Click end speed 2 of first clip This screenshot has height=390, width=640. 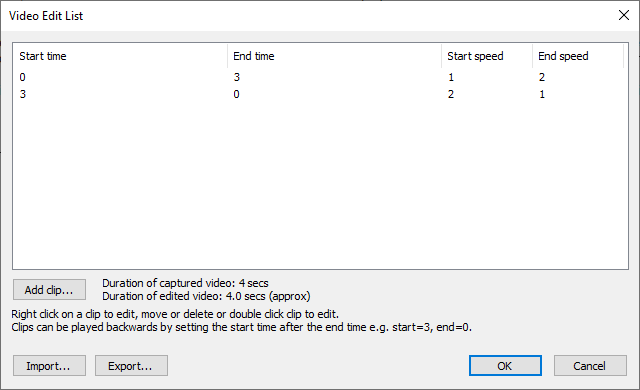pyautogui.click(x=542, y=77)
